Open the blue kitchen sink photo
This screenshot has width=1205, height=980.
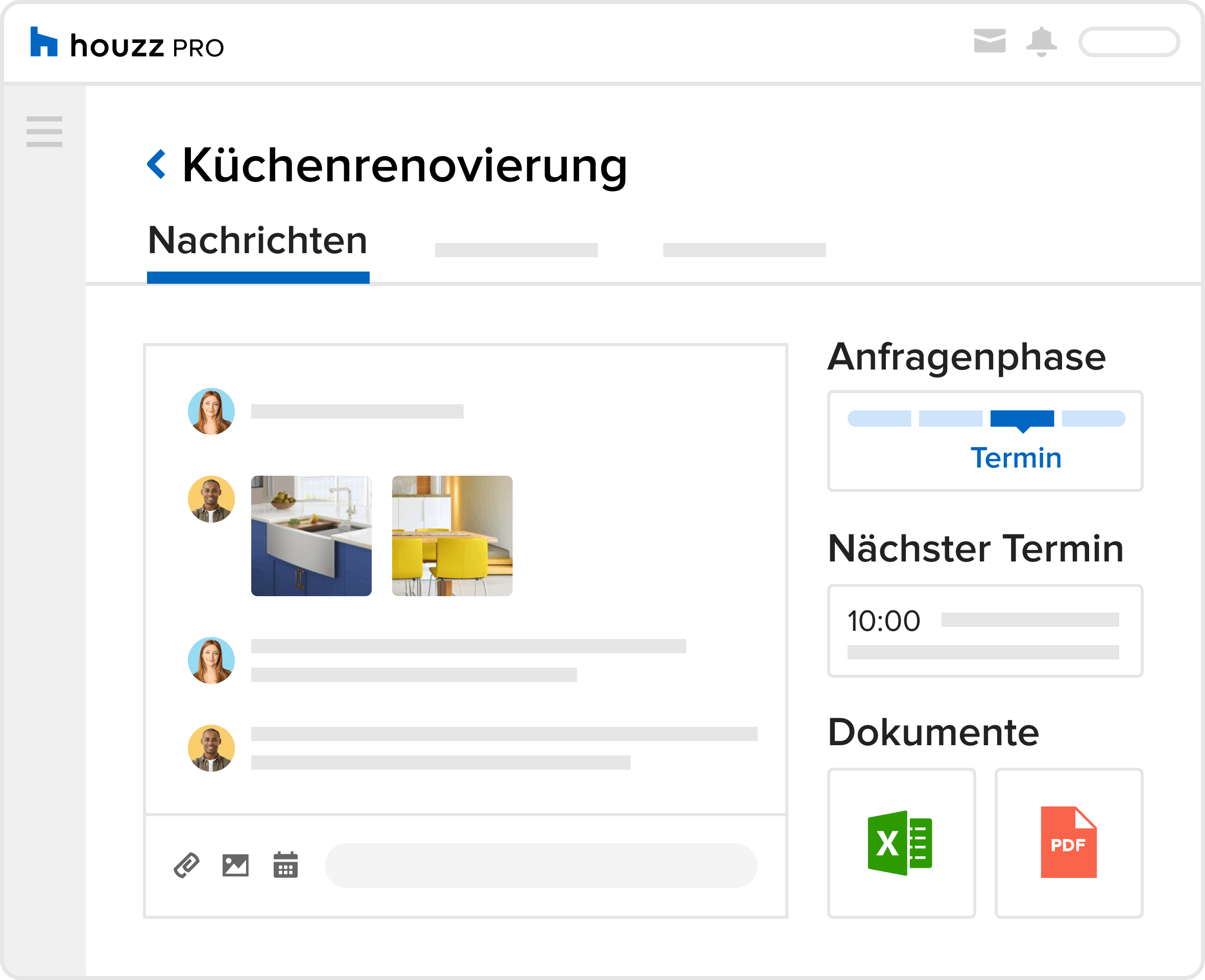pyautogui.click(x=311, y=536)
